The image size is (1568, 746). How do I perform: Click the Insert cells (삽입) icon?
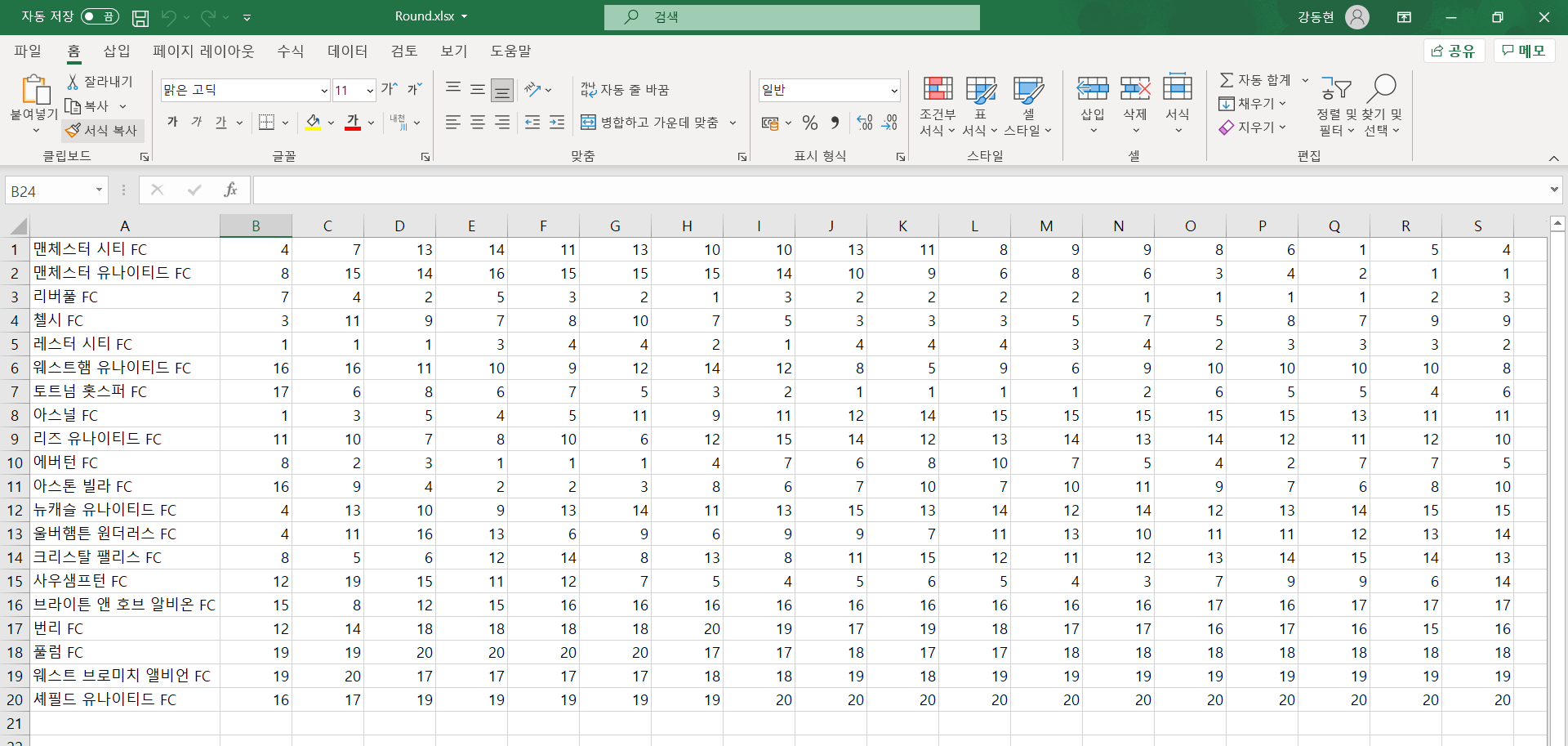click(x=1093, y=88)
